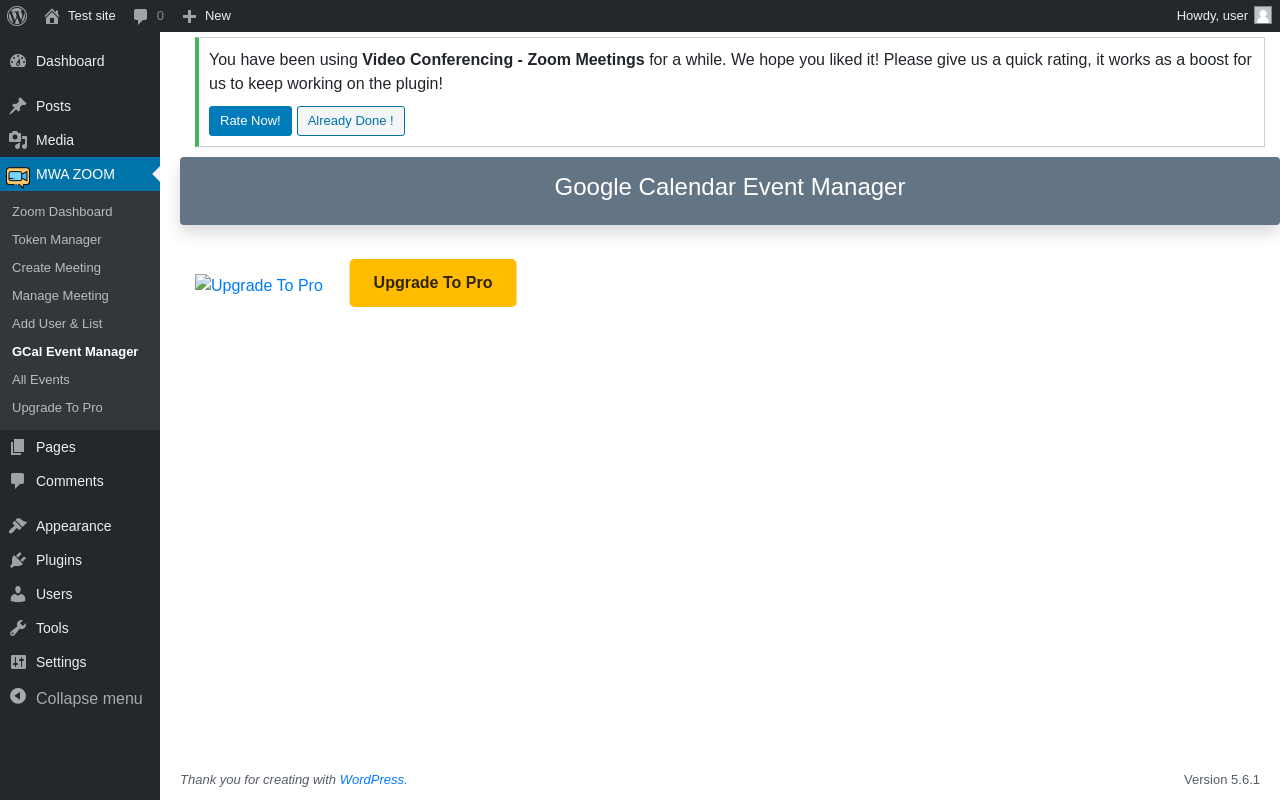Click the MWA ZOOM camera icon

(x=18, y=176)
